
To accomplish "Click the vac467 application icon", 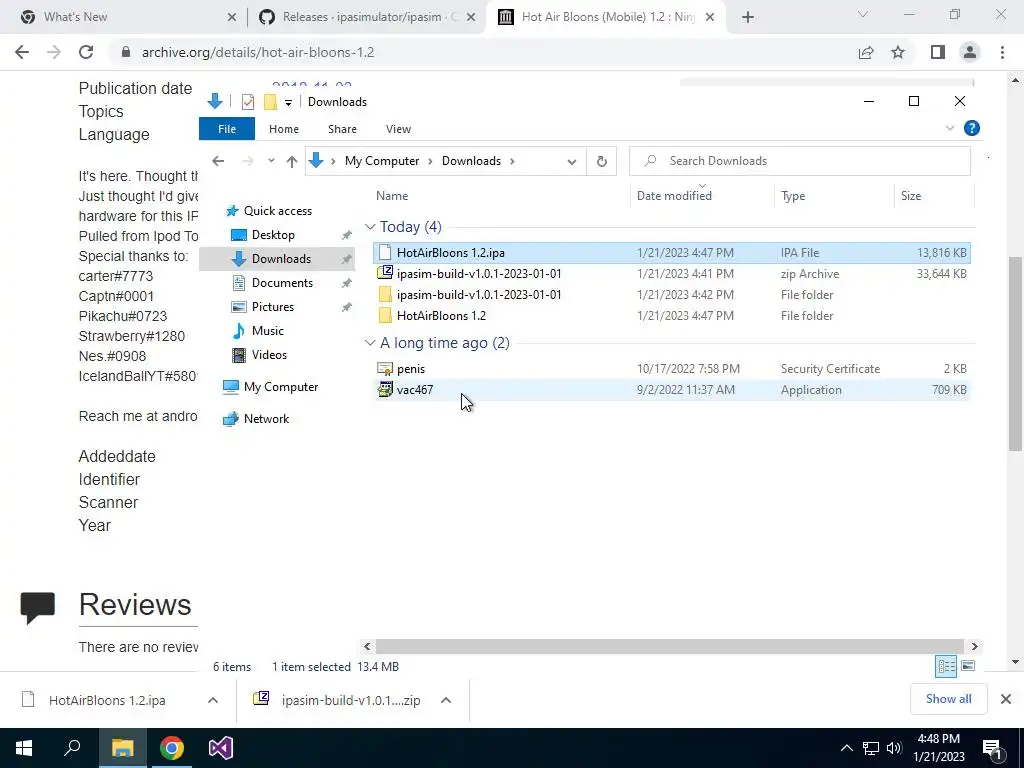I will pyautogui.click(x=385, y=389).
